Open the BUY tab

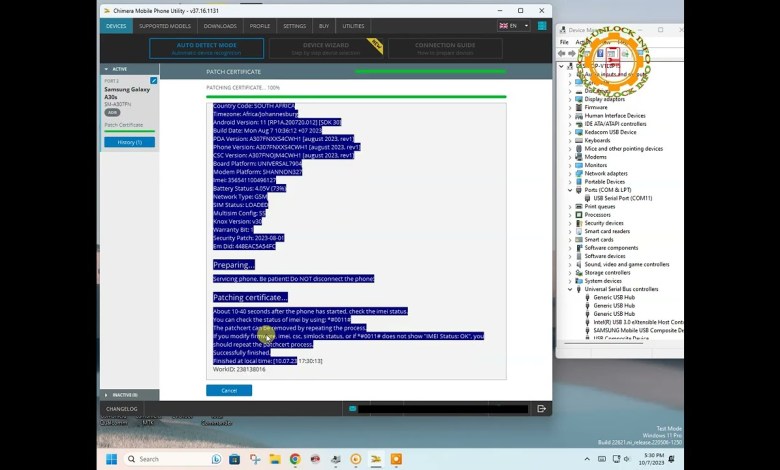coord(324,26)
